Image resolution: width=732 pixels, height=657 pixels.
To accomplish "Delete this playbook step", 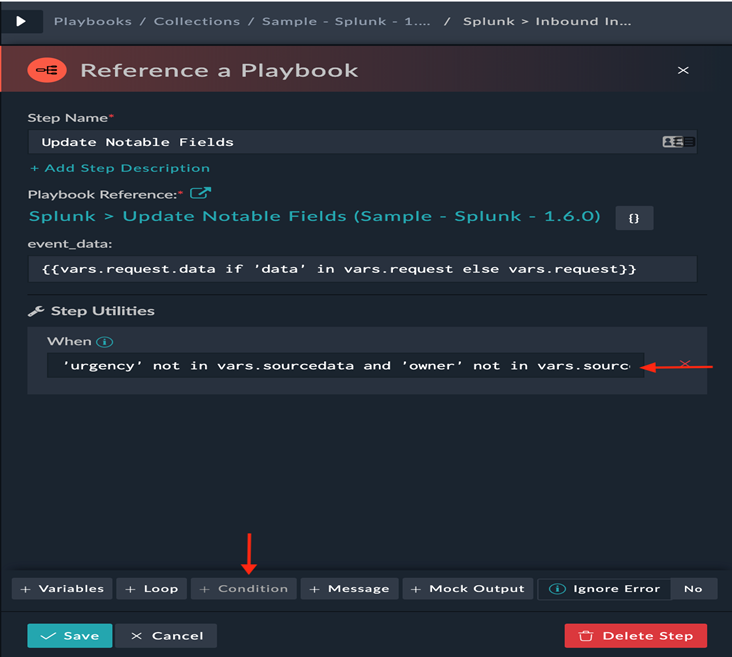I will pos(635,636).
